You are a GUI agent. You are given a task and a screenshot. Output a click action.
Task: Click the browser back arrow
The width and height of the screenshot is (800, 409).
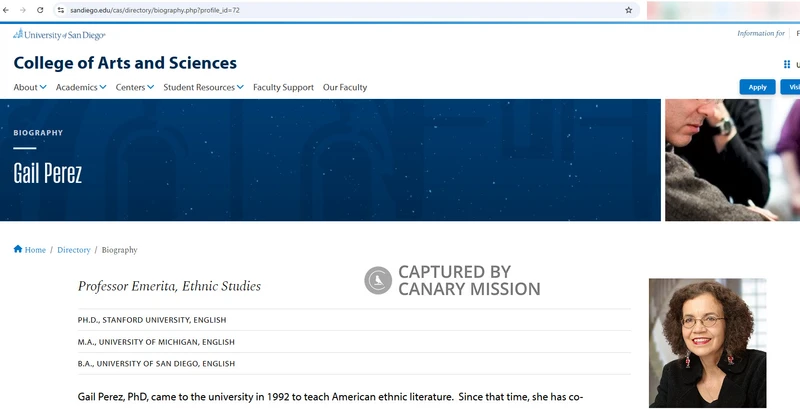(x=6, y=10)
